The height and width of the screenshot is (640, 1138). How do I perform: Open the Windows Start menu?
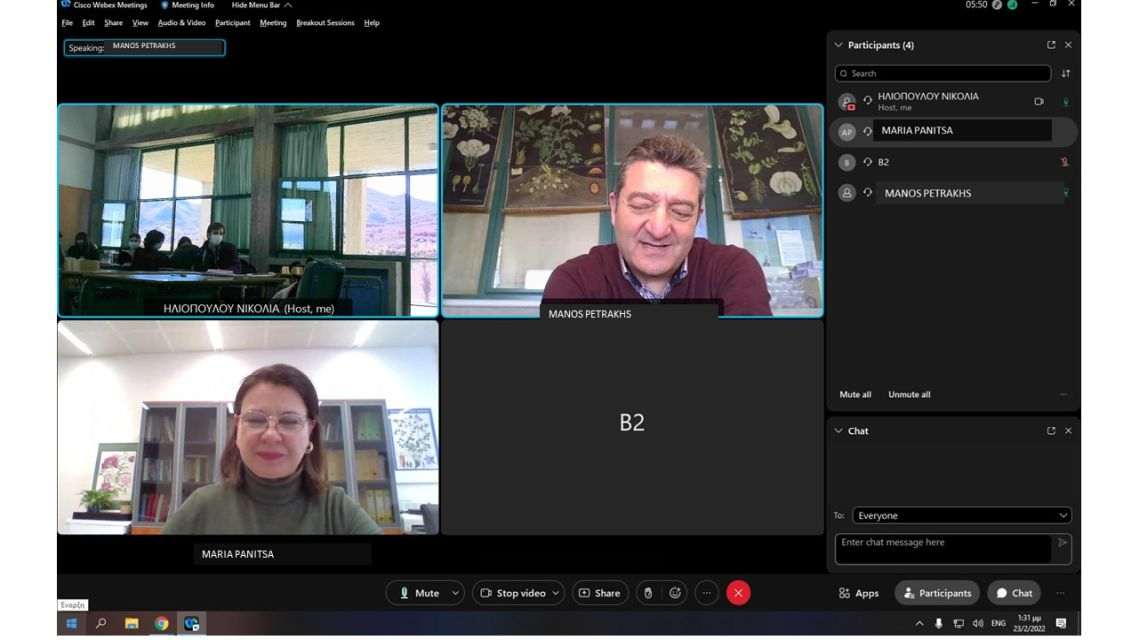pyautogui.click(x=72, y=623)
